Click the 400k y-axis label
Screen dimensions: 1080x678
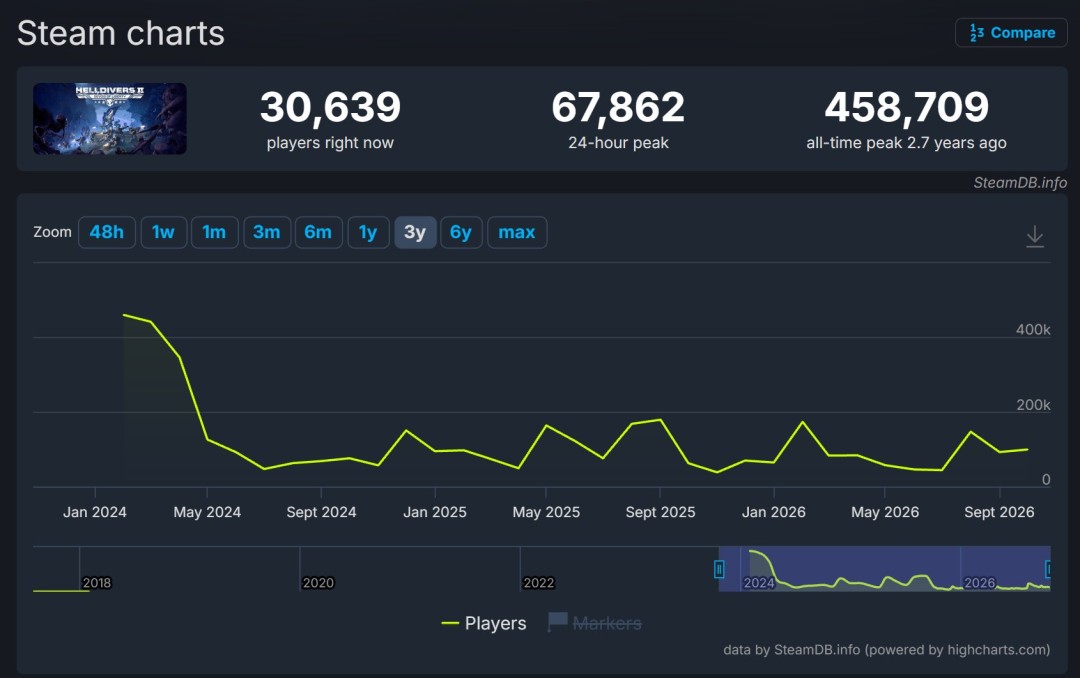pyautogui.click(x=1033, y=329)
